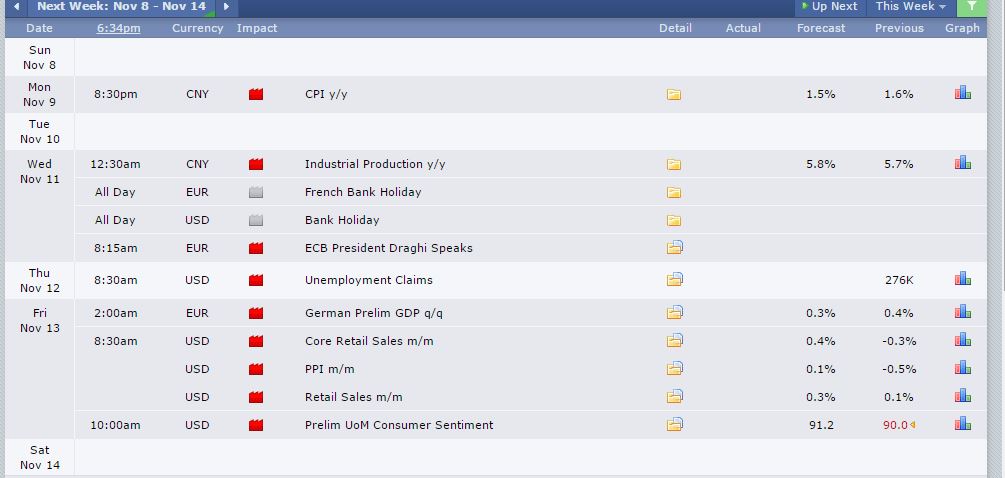Open detail folder for CPI y/y
Image resolution: width=1005 pixels, height=478 pixels.
pos(674,95)
